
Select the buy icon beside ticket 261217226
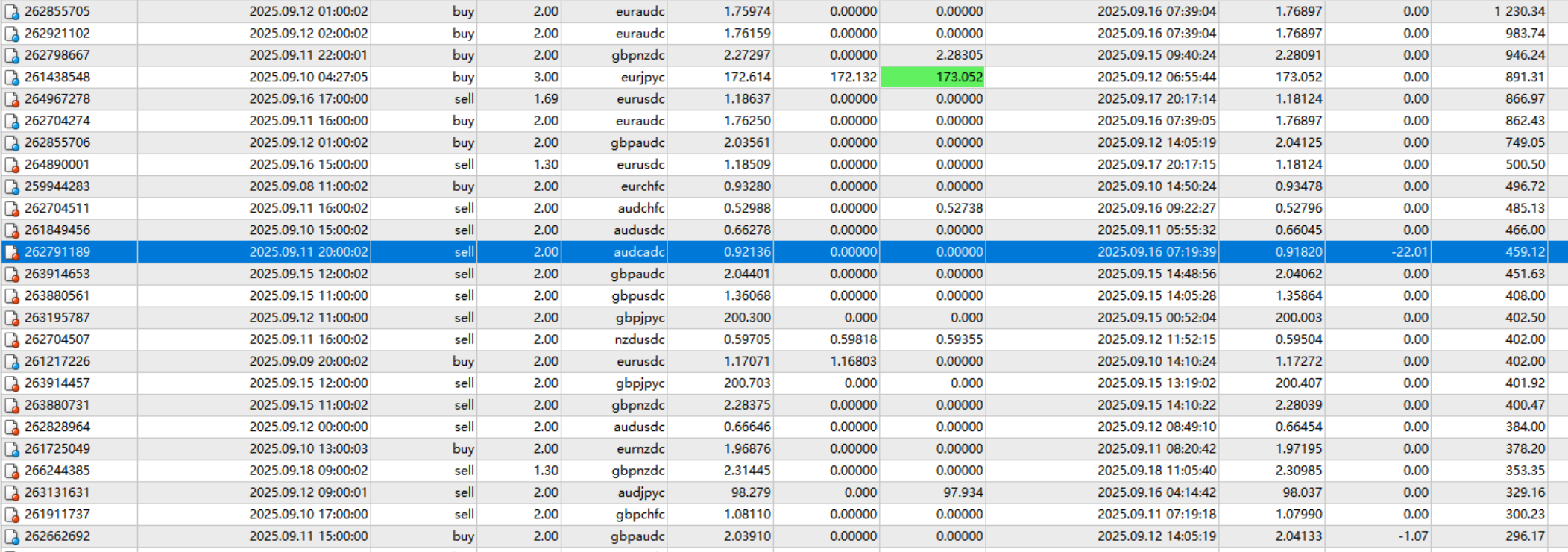(x=12, y=362)
